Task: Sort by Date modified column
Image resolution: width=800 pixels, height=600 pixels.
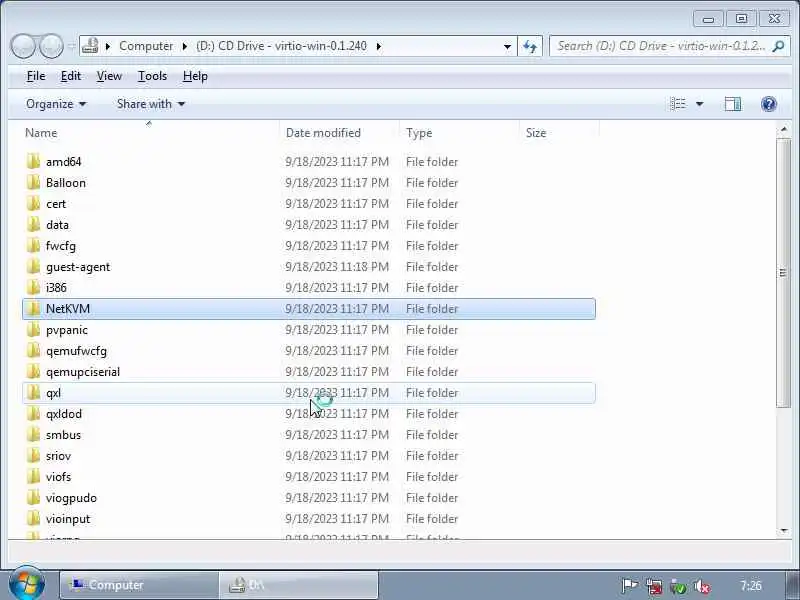Action: [x=339, y=133]
